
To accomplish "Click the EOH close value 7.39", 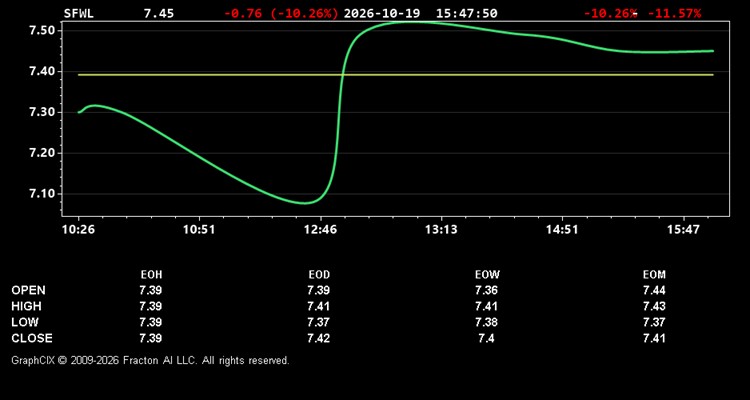I will pos(151,338).
